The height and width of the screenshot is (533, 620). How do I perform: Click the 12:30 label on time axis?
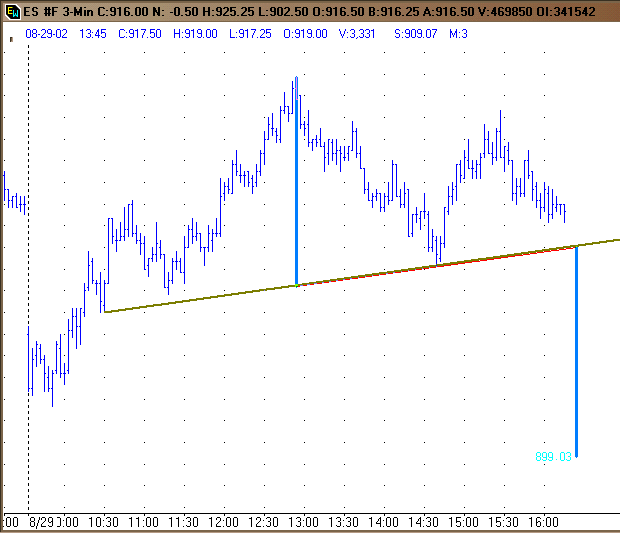pos(263,523)
